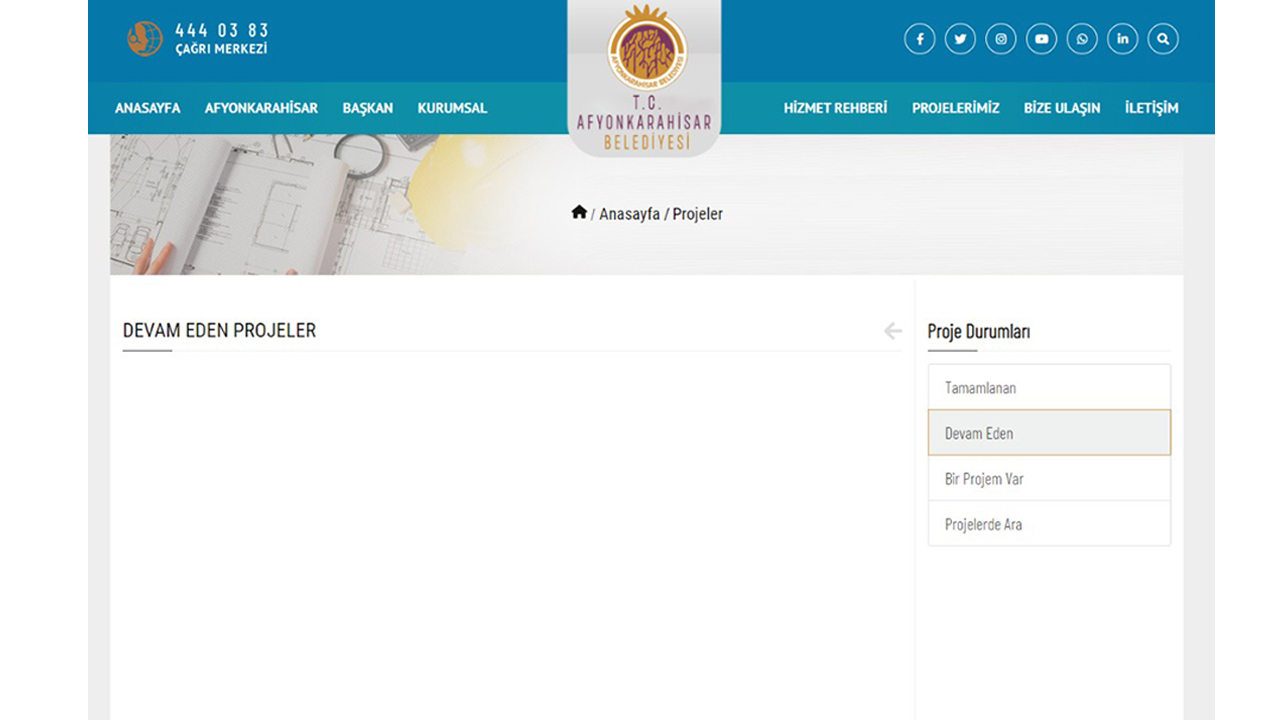Click the Proje Durumları sidebar heading
Screen dimensions: 1280x720
tap(978, 332)
